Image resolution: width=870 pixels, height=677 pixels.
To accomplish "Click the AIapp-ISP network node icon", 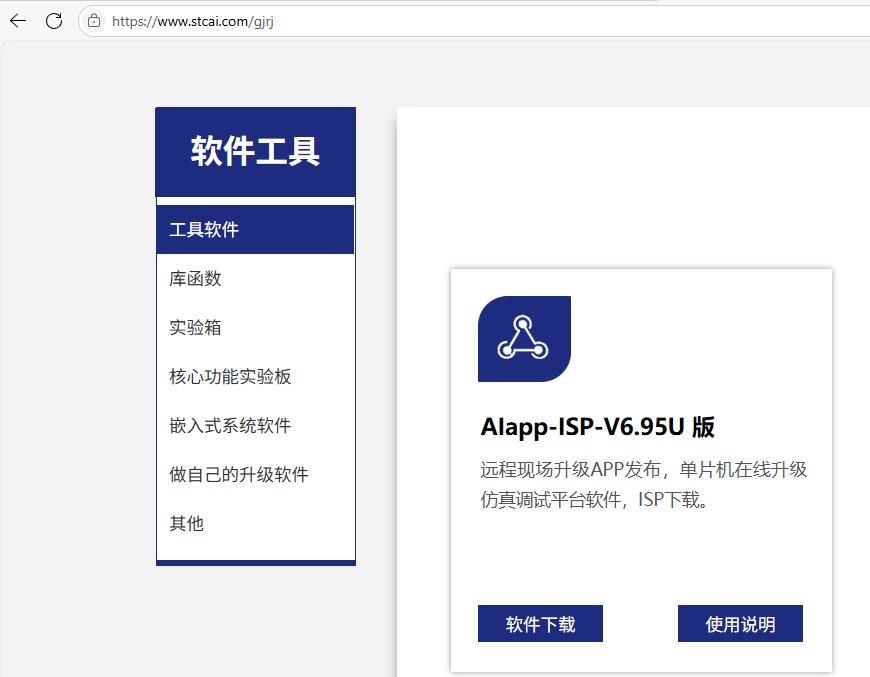I will click(524, 338).
